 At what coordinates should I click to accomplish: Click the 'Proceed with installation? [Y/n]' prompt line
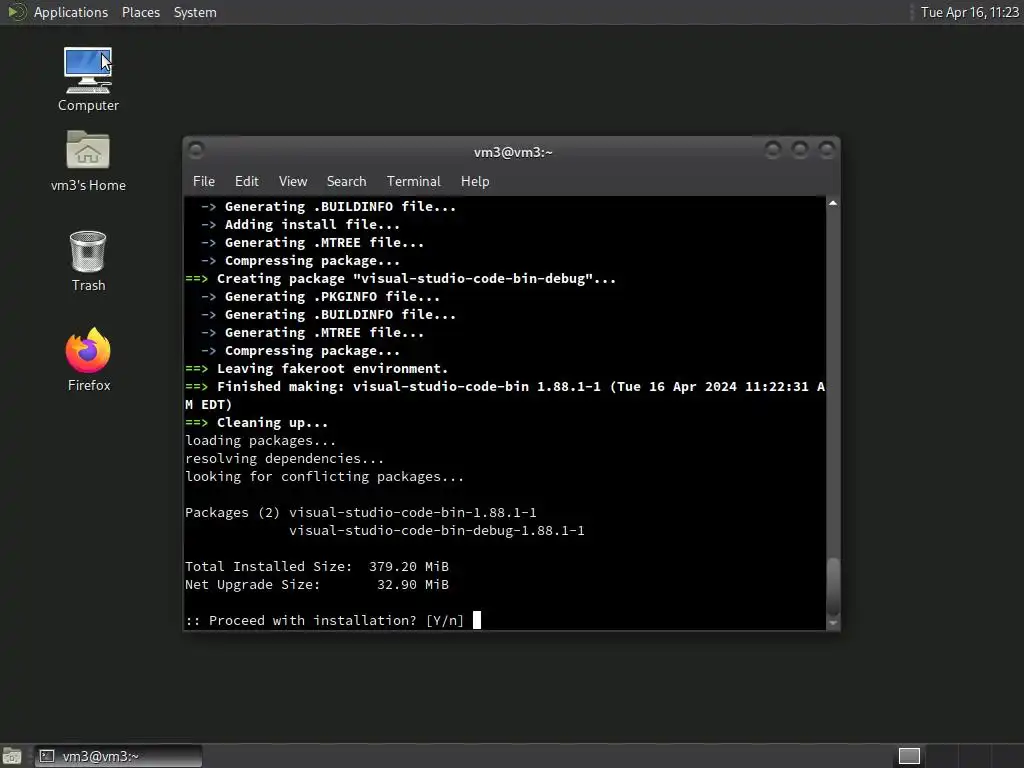pos(325,620)
